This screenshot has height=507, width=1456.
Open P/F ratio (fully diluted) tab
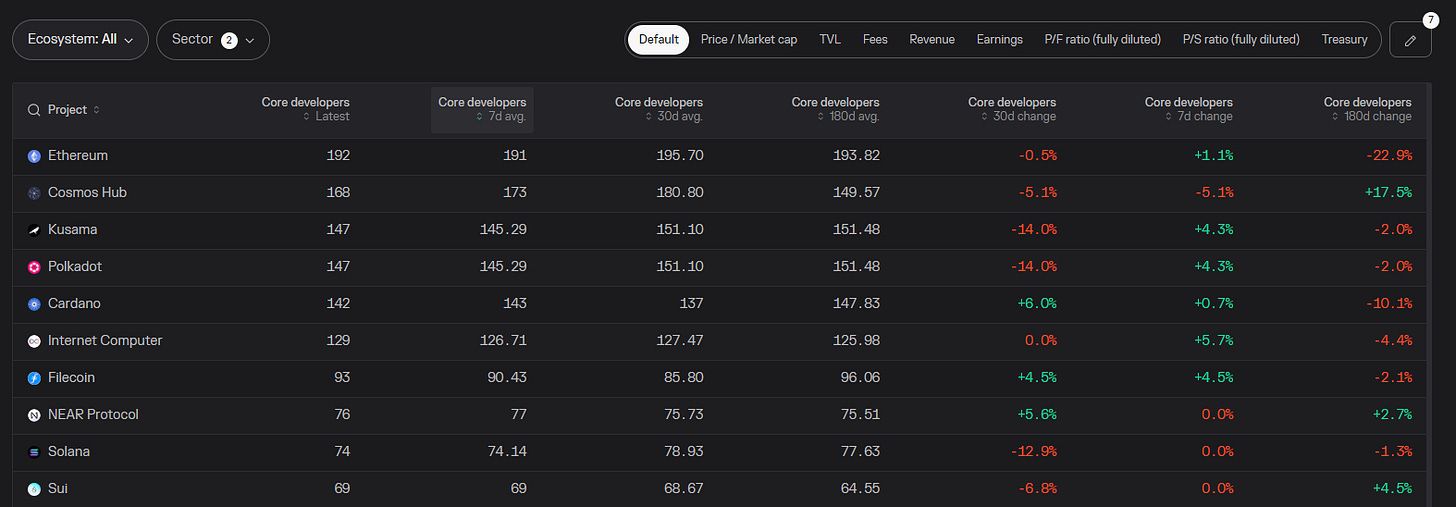1103,40
